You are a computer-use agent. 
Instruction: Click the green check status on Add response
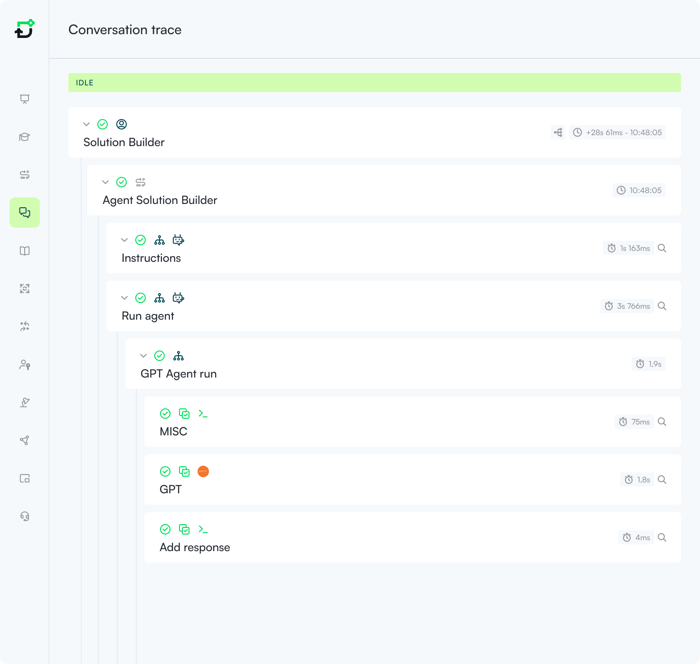coord(165,529)
